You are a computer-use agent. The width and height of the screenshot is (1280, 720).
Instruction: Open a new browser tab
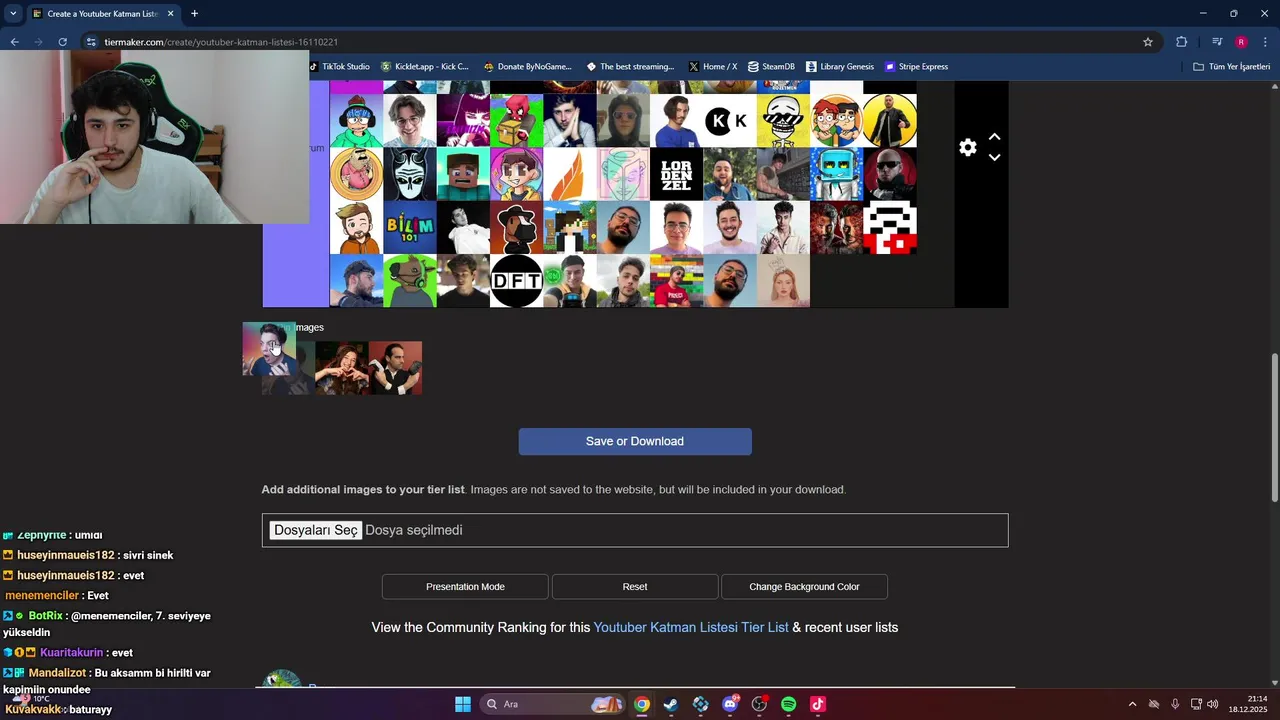tap(194, 14)
